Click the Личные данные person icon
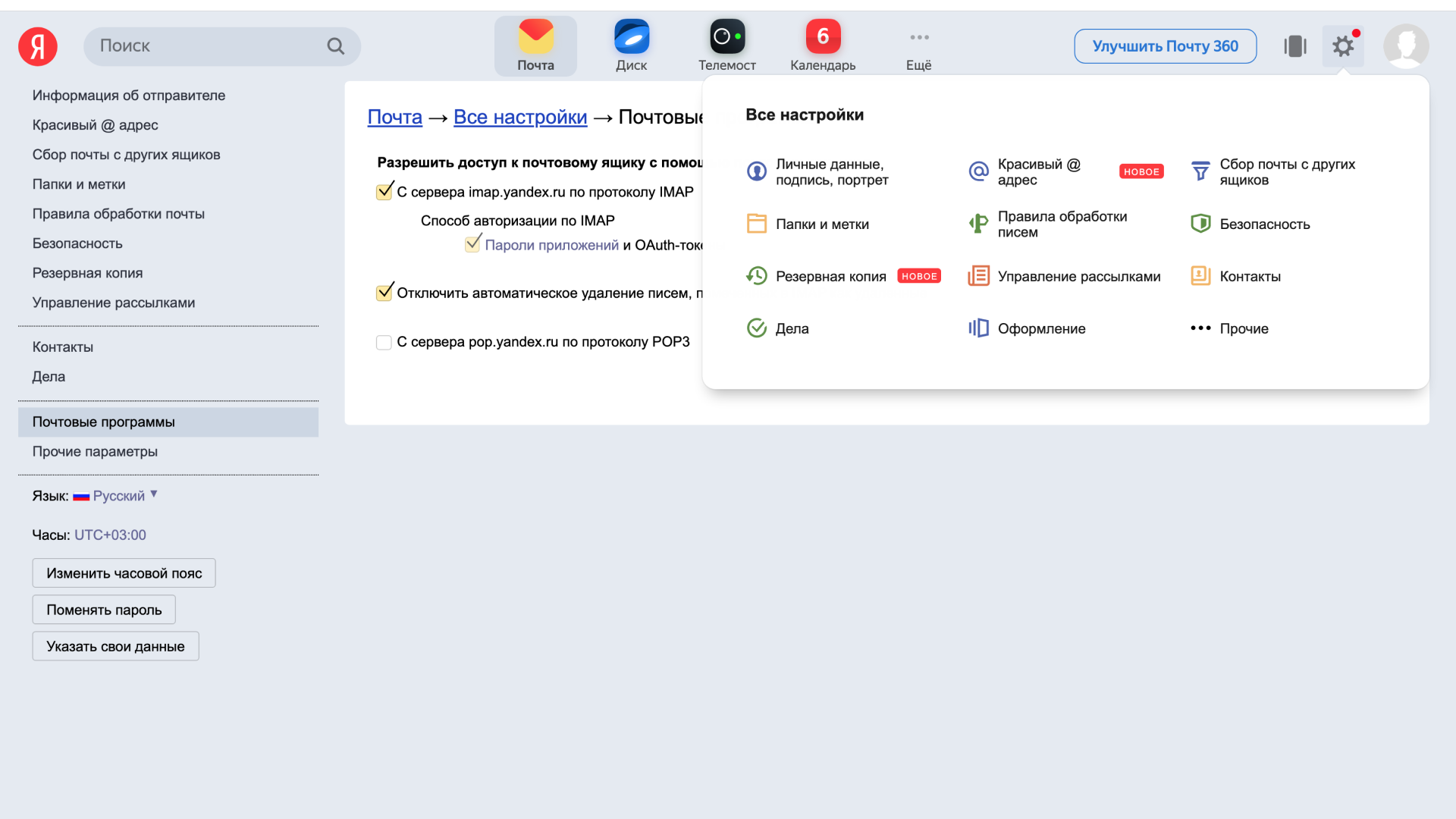This screenshot has width=1456, height=819. pyautogui.click(x=757, y=171)
